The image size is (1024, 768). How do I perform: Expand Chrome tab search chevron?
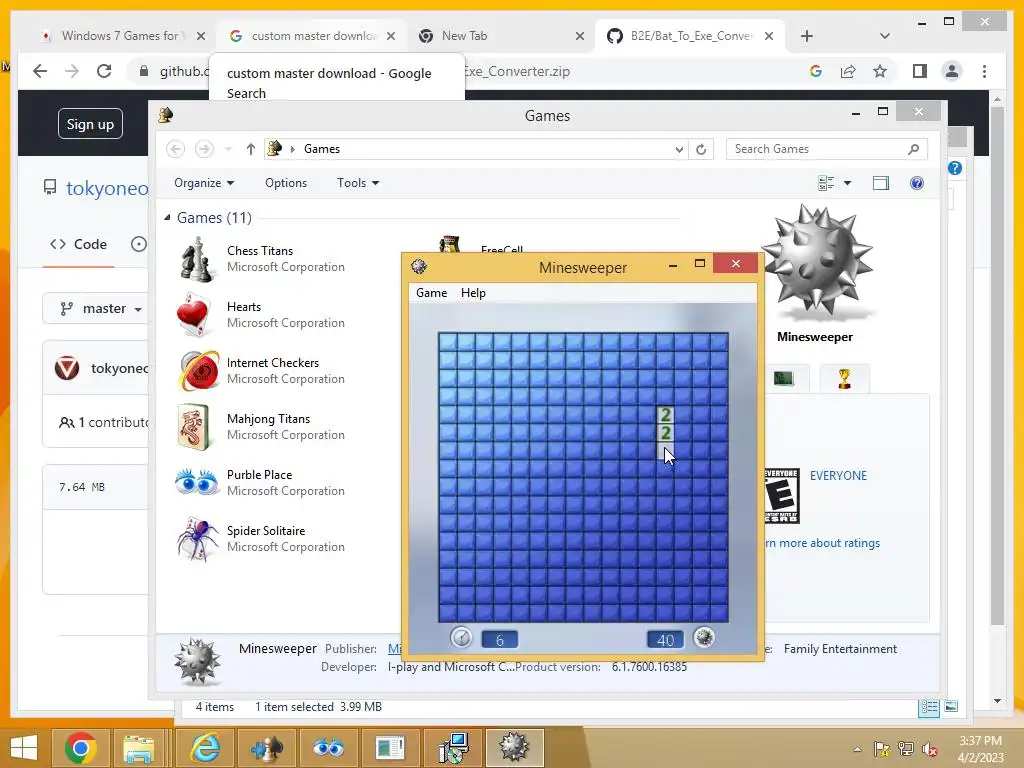(884, 36)
